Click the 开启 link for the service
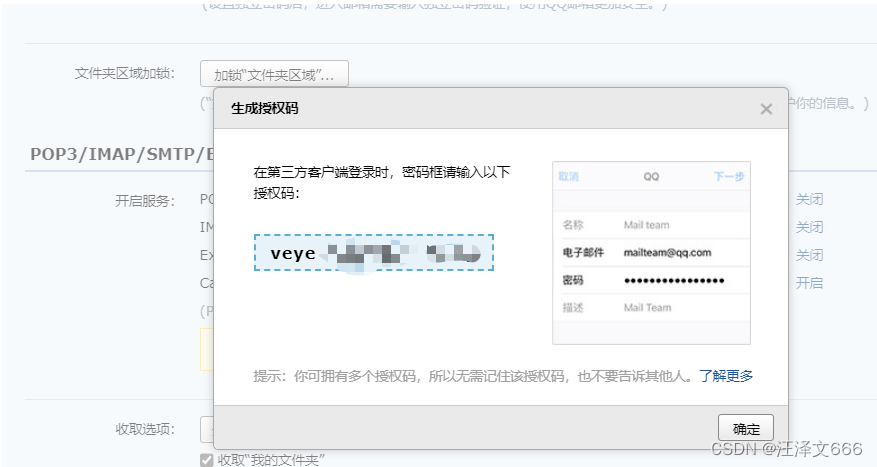 tap(809, 283)
